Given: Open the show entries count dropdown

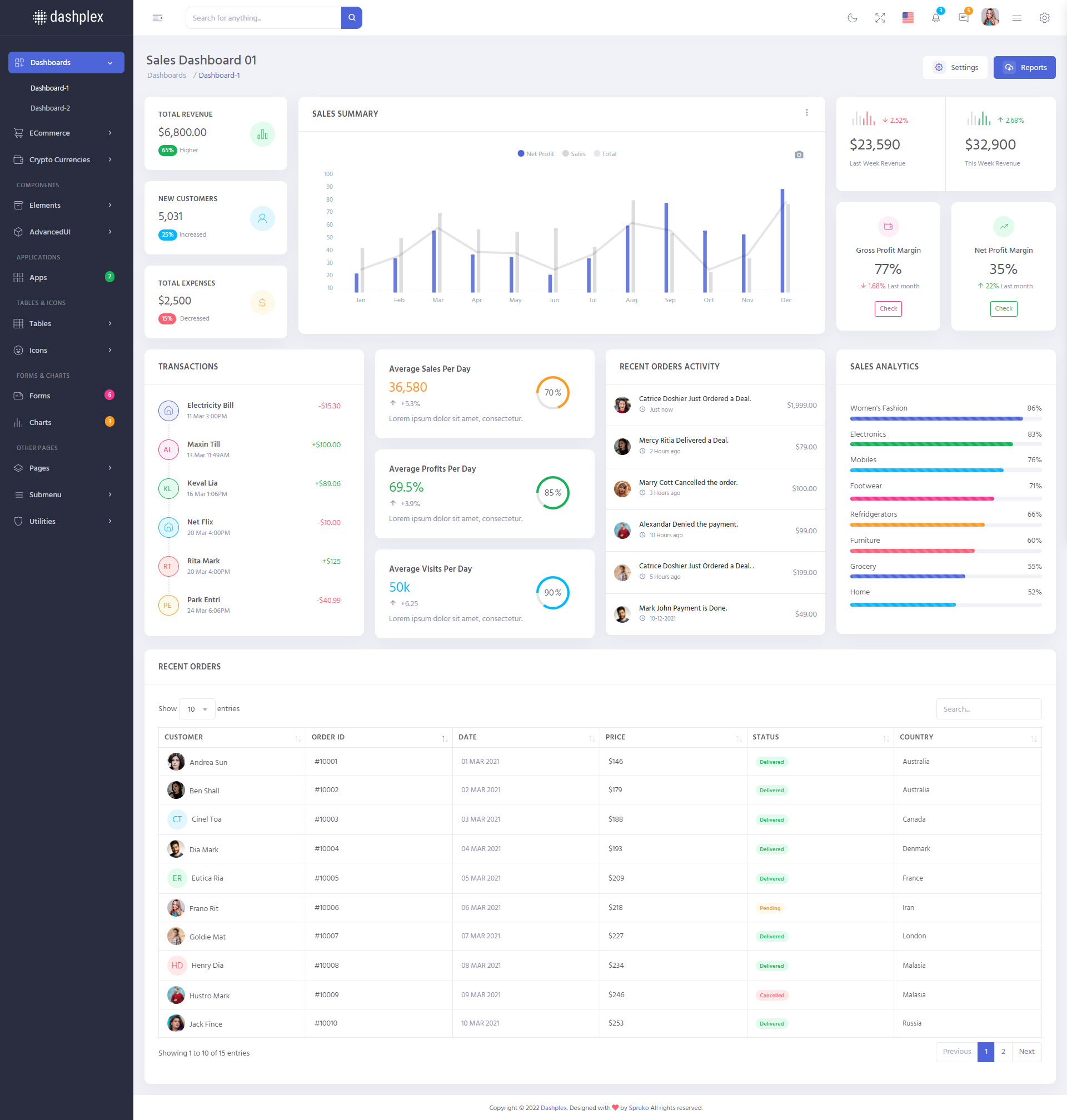Looking at the screenshot, I should pyautogui.click(x=197, y=709).
